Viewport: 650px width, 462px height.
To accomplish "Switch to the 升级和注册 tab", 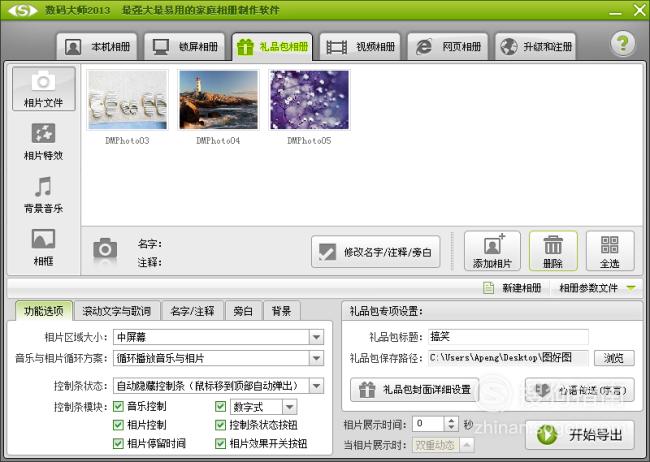I will 535,46.
